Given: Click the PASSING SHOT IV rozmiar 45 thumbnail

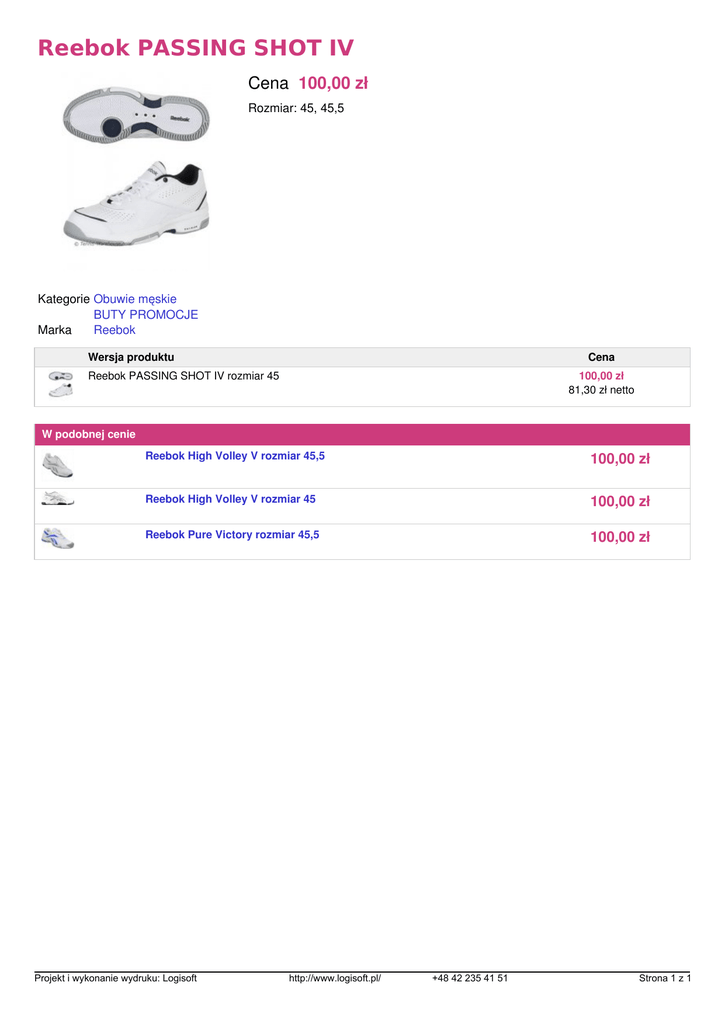Looking at the screenshot, I should [60, 386].
